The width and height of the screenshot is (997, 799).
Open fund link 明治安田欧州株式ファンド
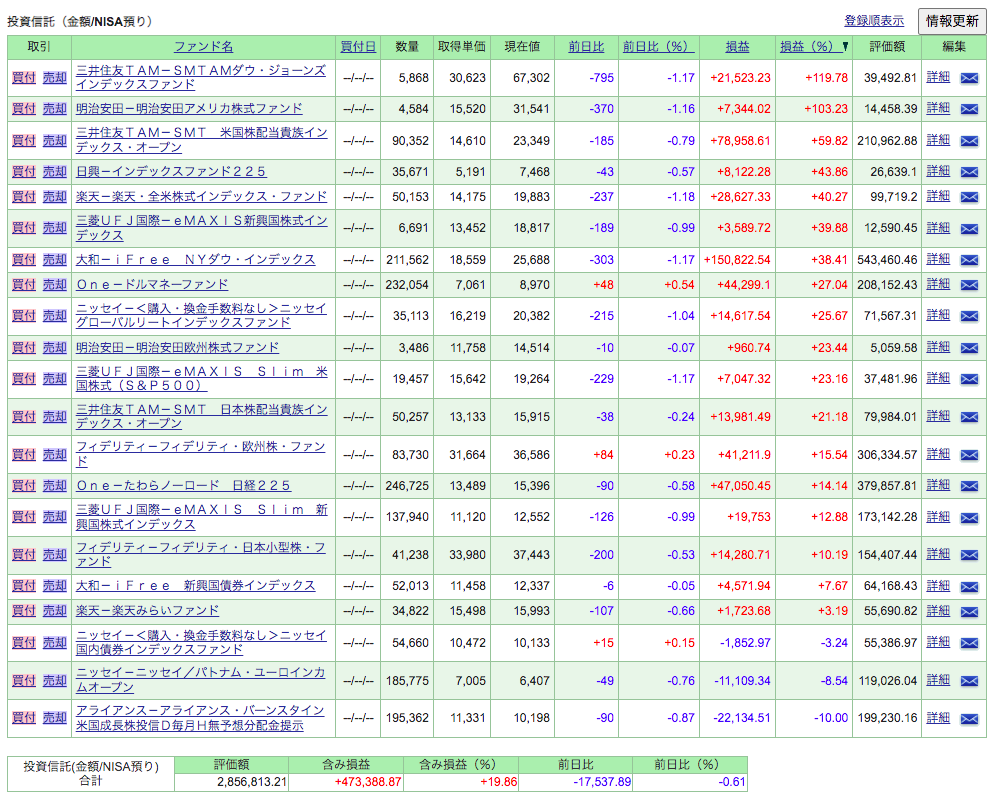pos(177,348)
